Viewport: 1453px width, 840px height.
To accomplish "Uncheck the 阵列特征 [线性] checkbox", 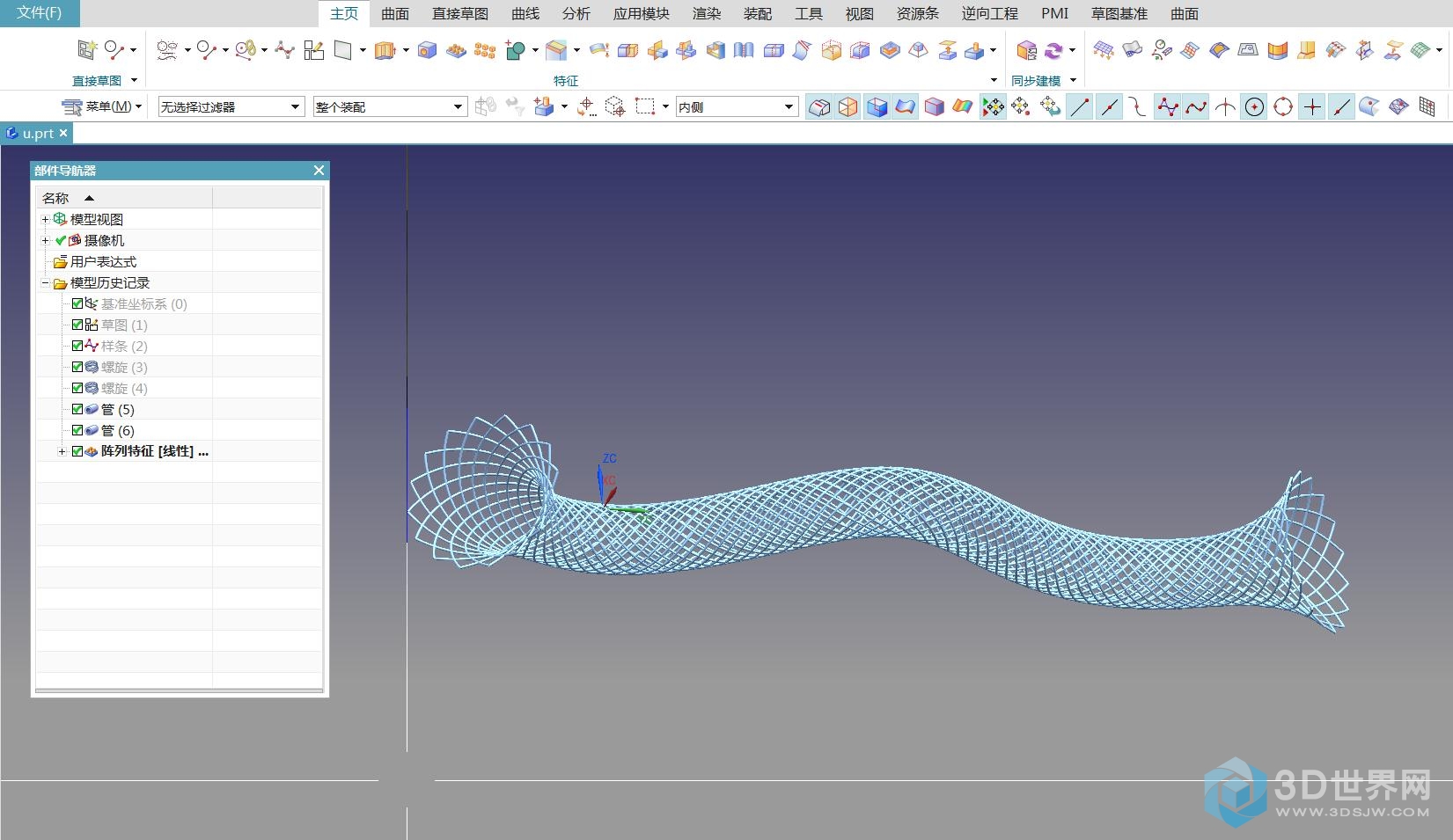I will [x=77, y=451].
